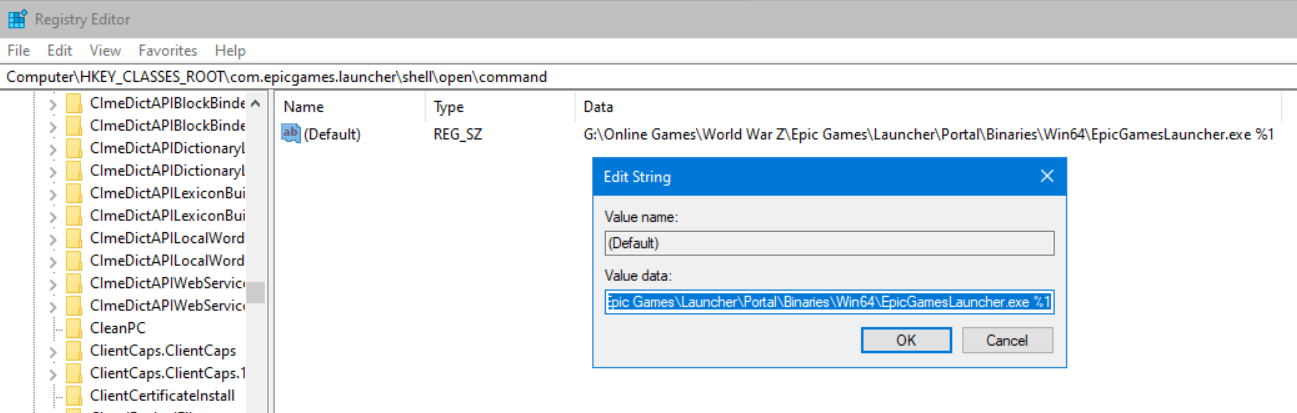Viewport: 1297px width, 413px height.
Task: Click the CleanPC folder icon
Action: [73, 328]
